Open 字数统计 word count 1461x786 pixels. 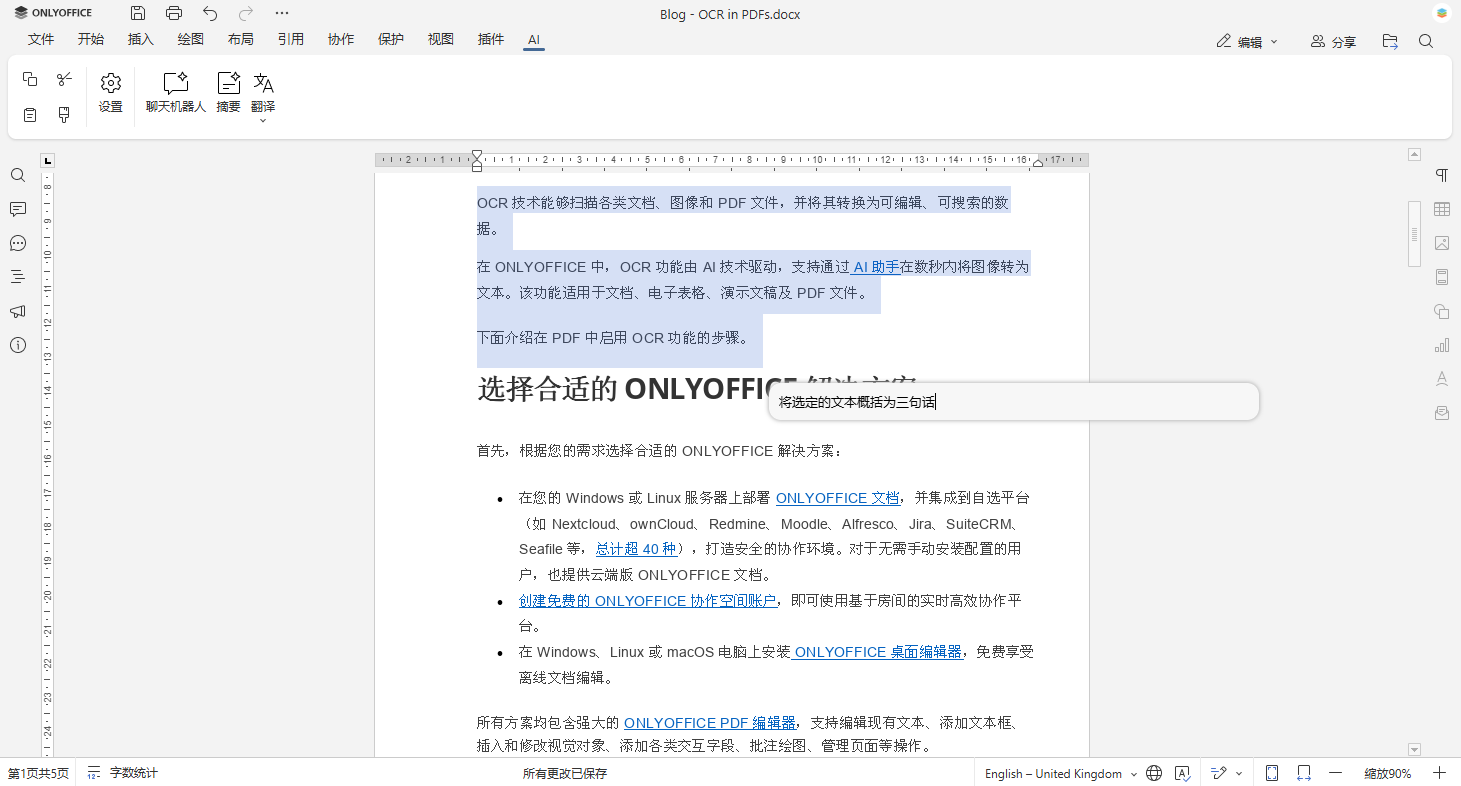(x=122, y=773)
